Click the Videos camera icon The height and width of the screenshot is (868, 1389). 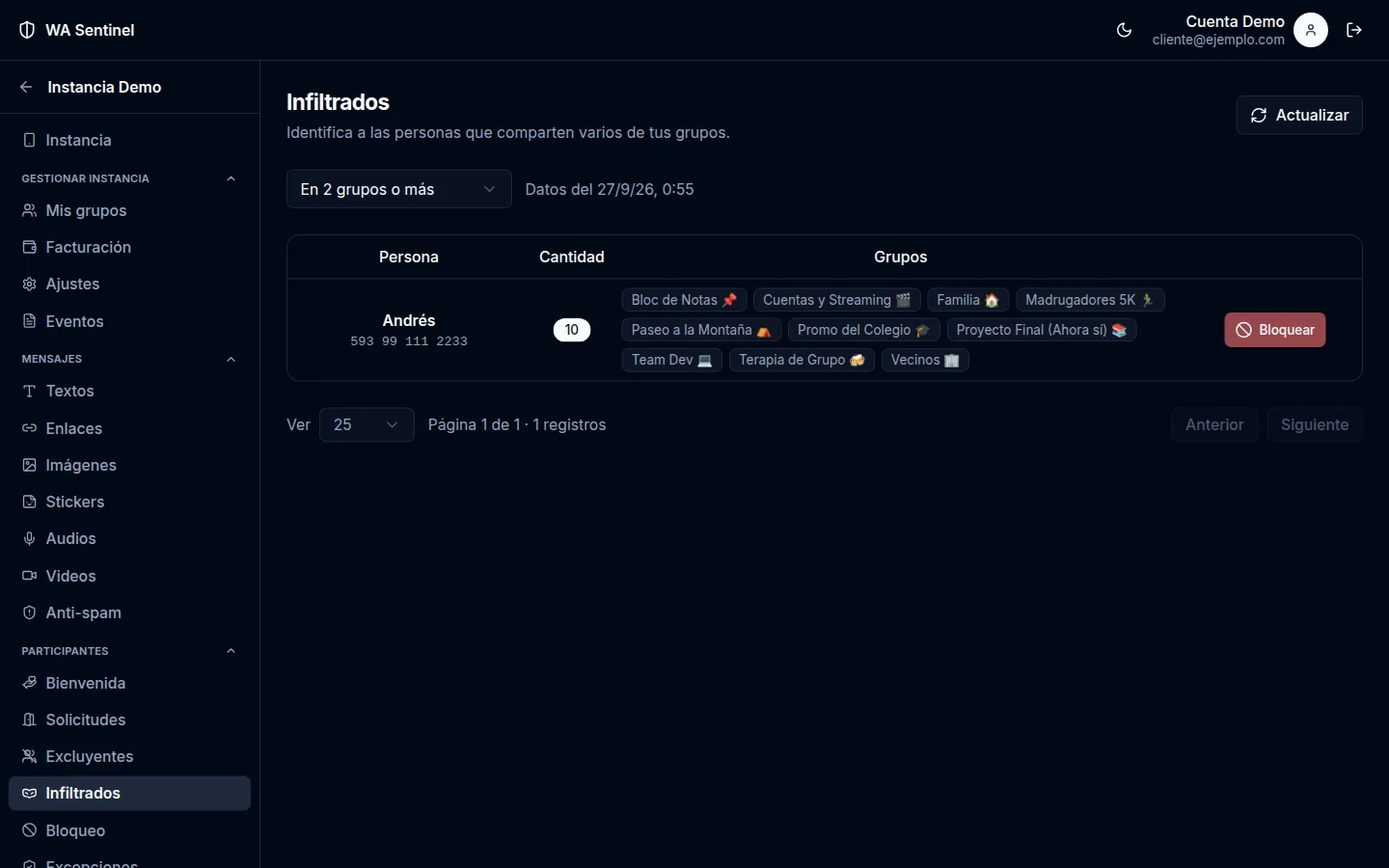pyautogui.click(x=29, y=576)
